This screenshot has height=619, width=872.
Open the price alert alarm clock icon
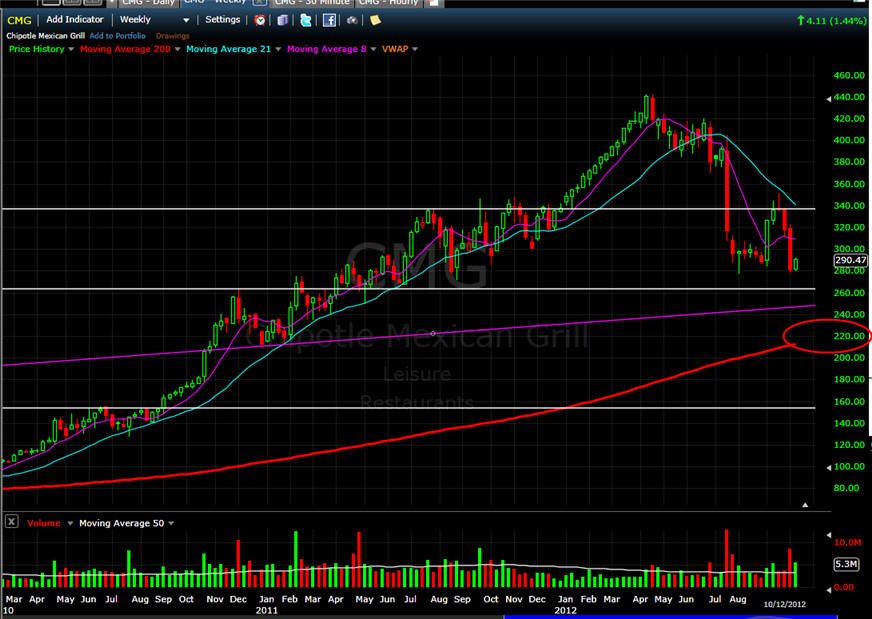click(x=260, y=21)
